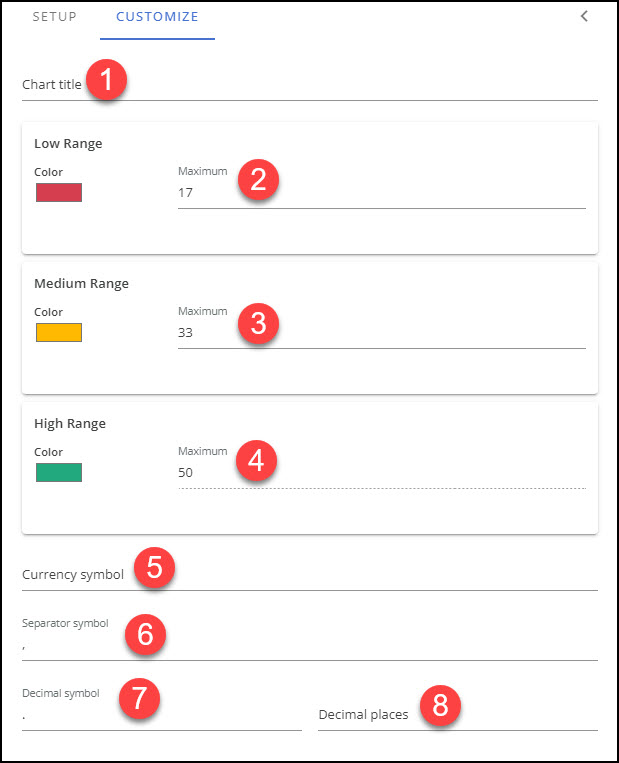Click the red callout badge numbered 5
The height and width of the screenshot is (763, 619).
pyautogui.click(x=155, y=568)
